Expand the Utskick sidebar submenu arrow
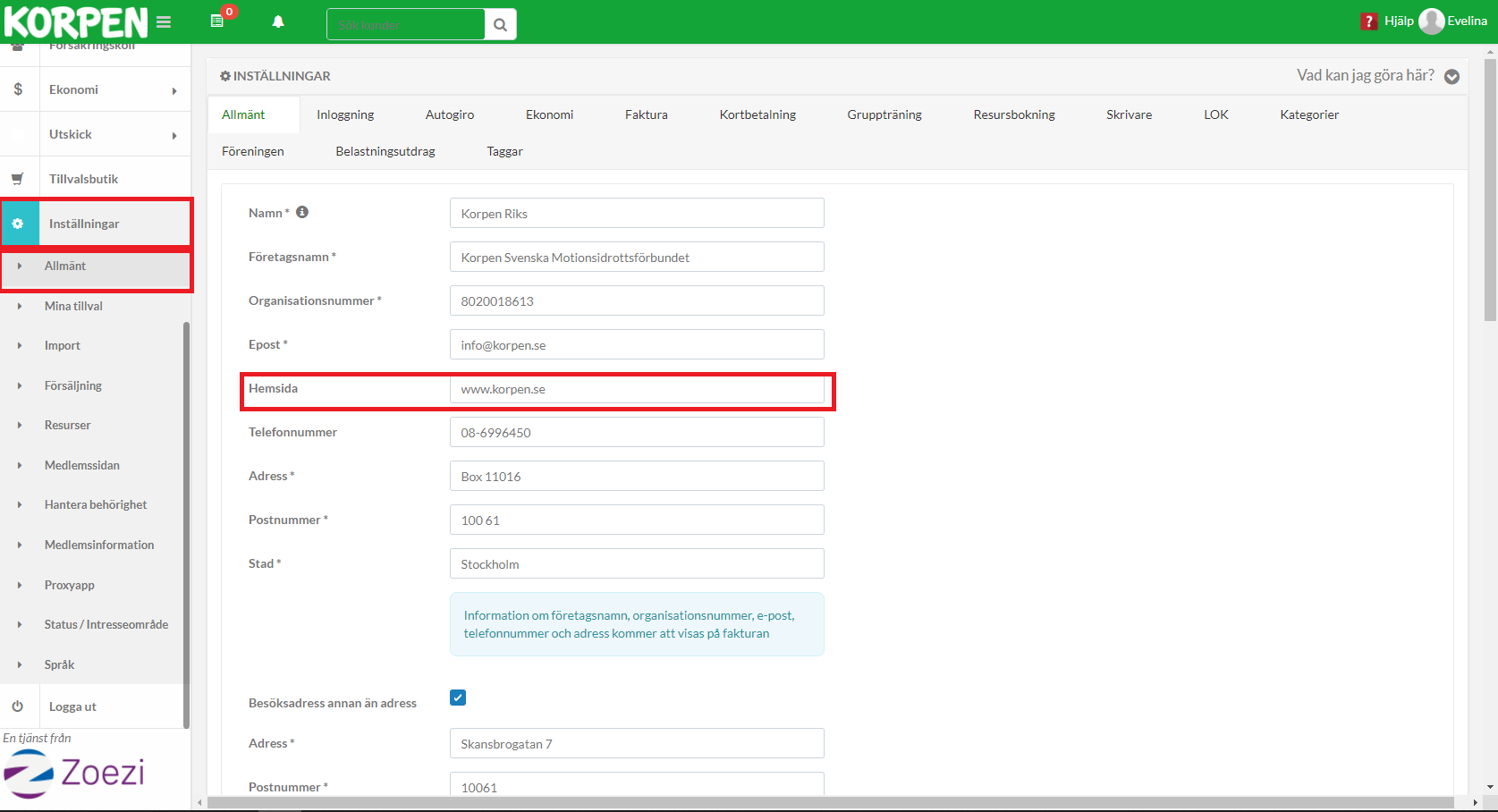 point(174,135)
